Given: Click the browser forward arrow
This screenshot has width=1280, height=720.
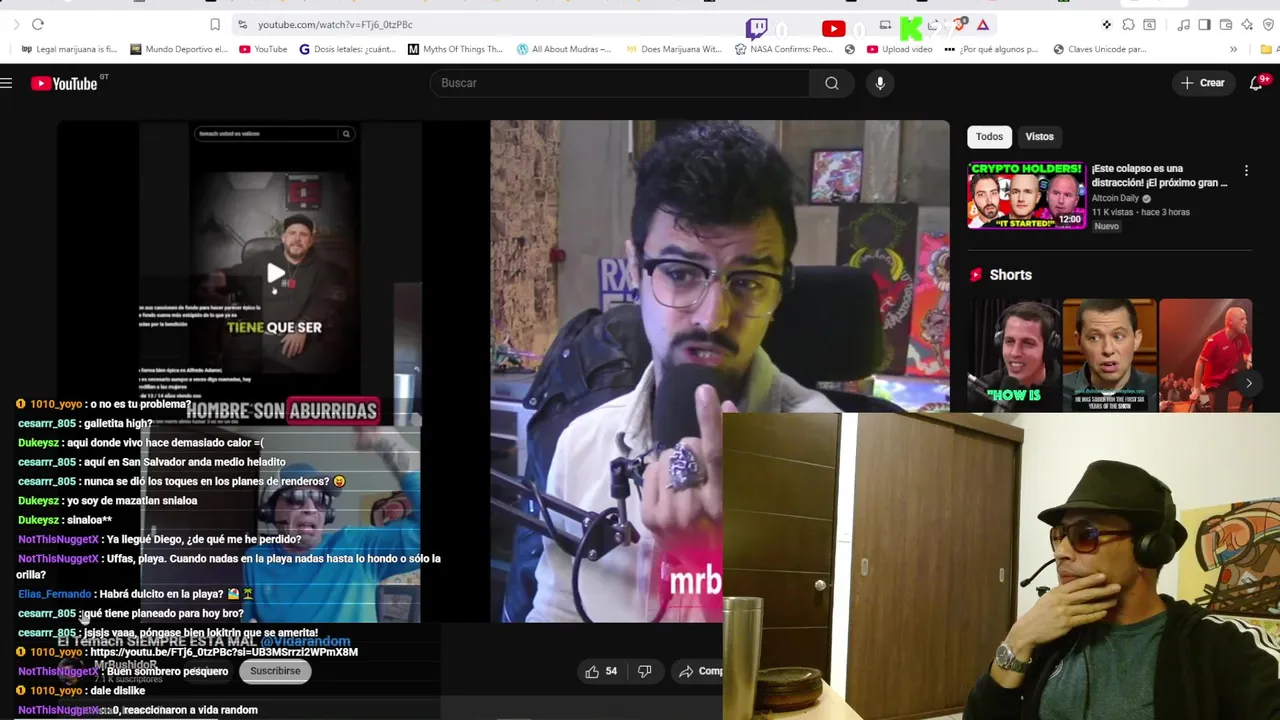Looking at the screenshot, I should coord(16,24).
